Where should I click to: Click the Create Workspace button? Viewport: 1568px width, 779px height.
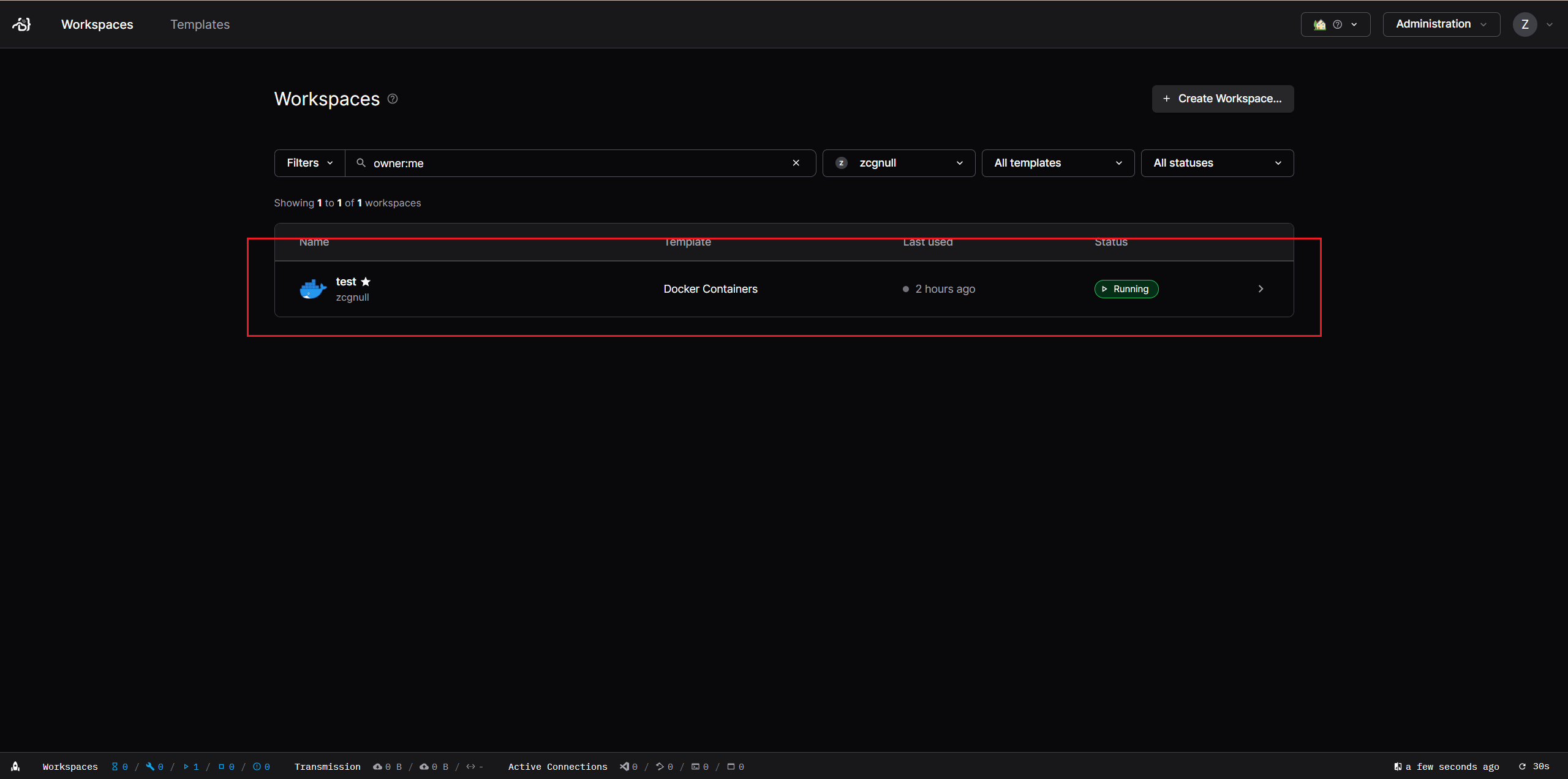point(1223,99)
